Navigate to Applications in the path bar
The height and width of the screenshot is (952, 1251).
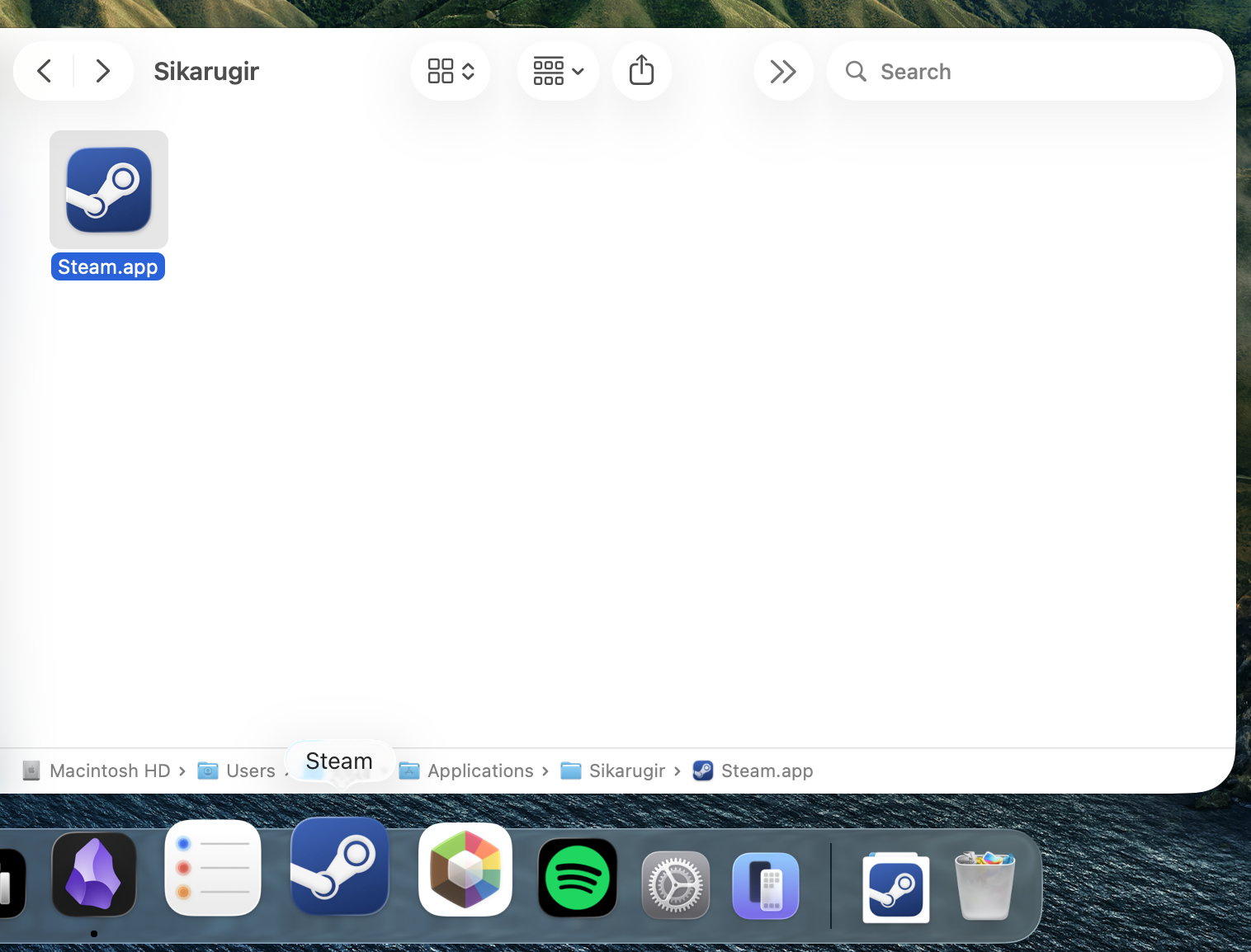click(x=480, y=771)
